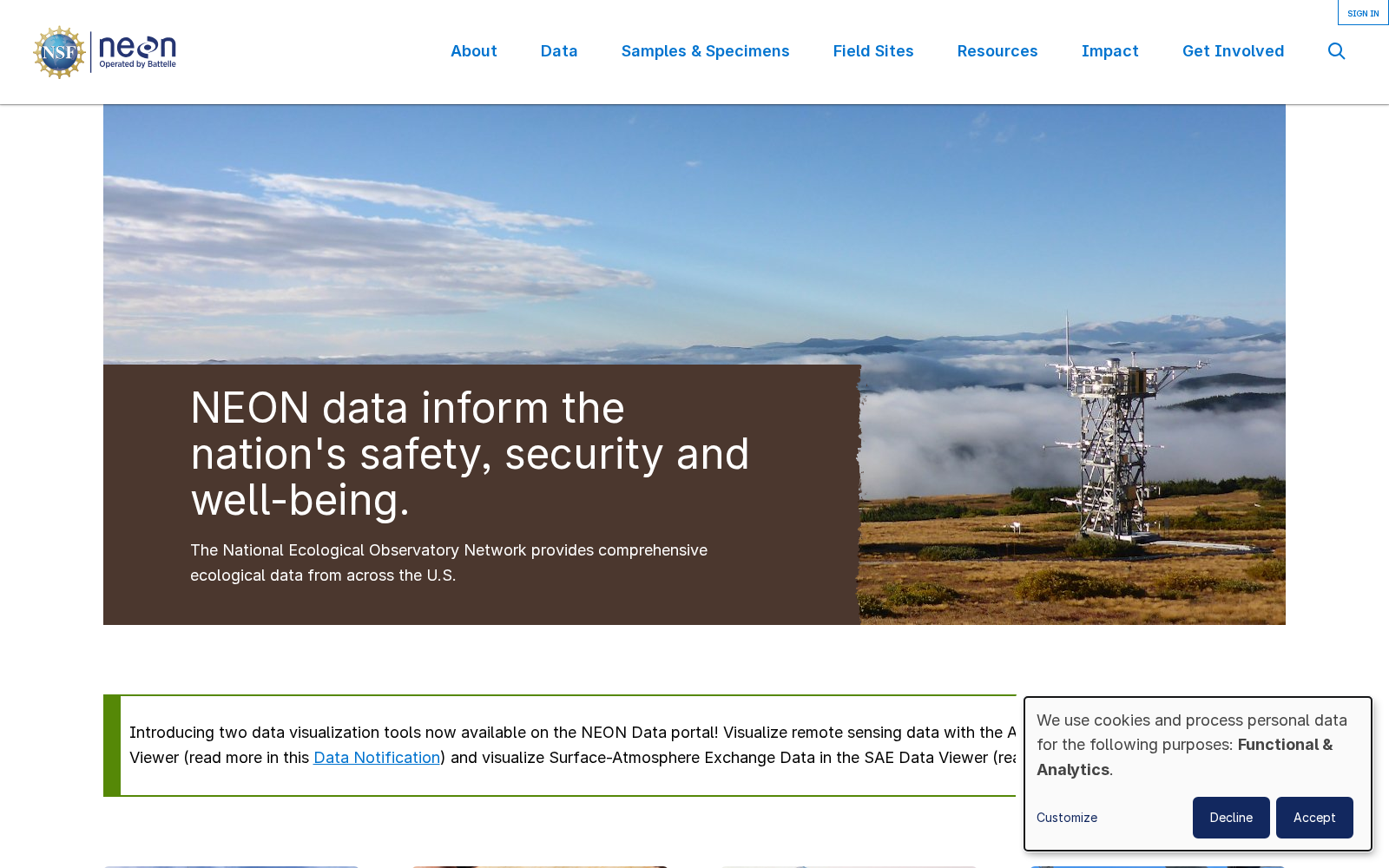This screenshot has height=868, width=1389.
Task: Open the Get Involved menu
Action: pos(1233,51)
